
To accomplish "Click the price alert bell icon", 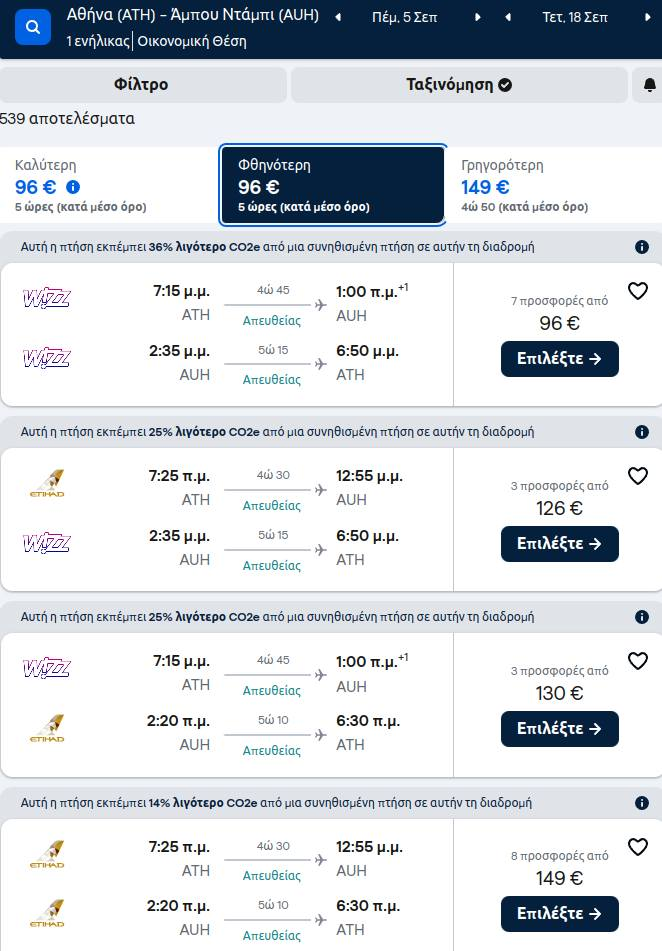I will (649, 85).
